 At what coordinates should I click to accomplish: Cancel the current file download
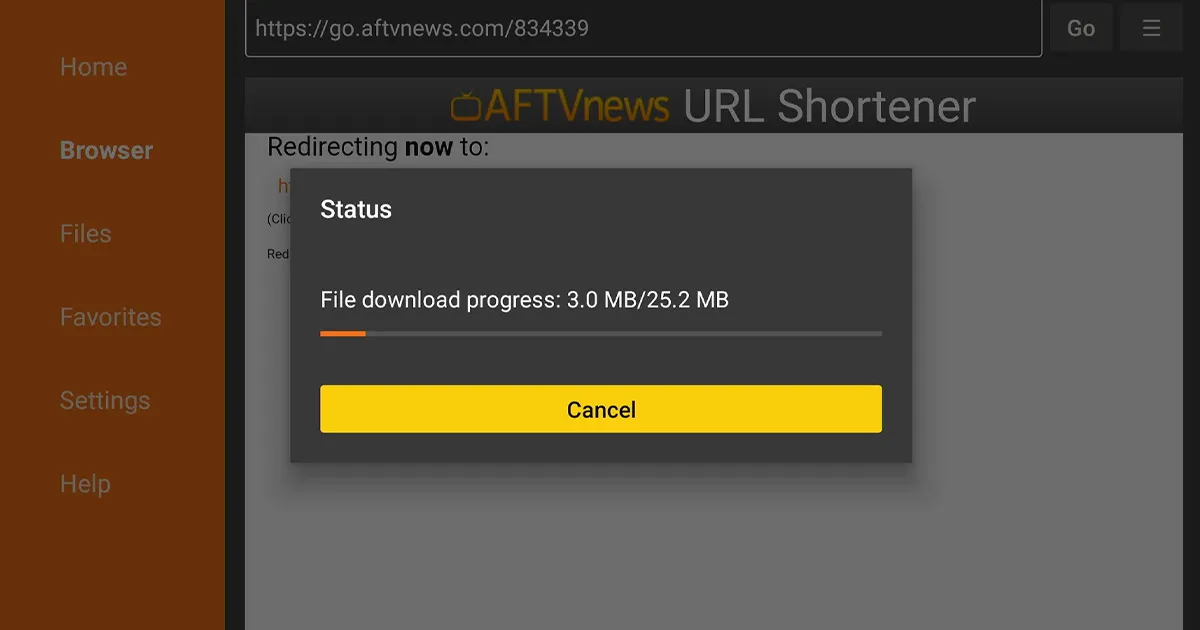[600, 409]
